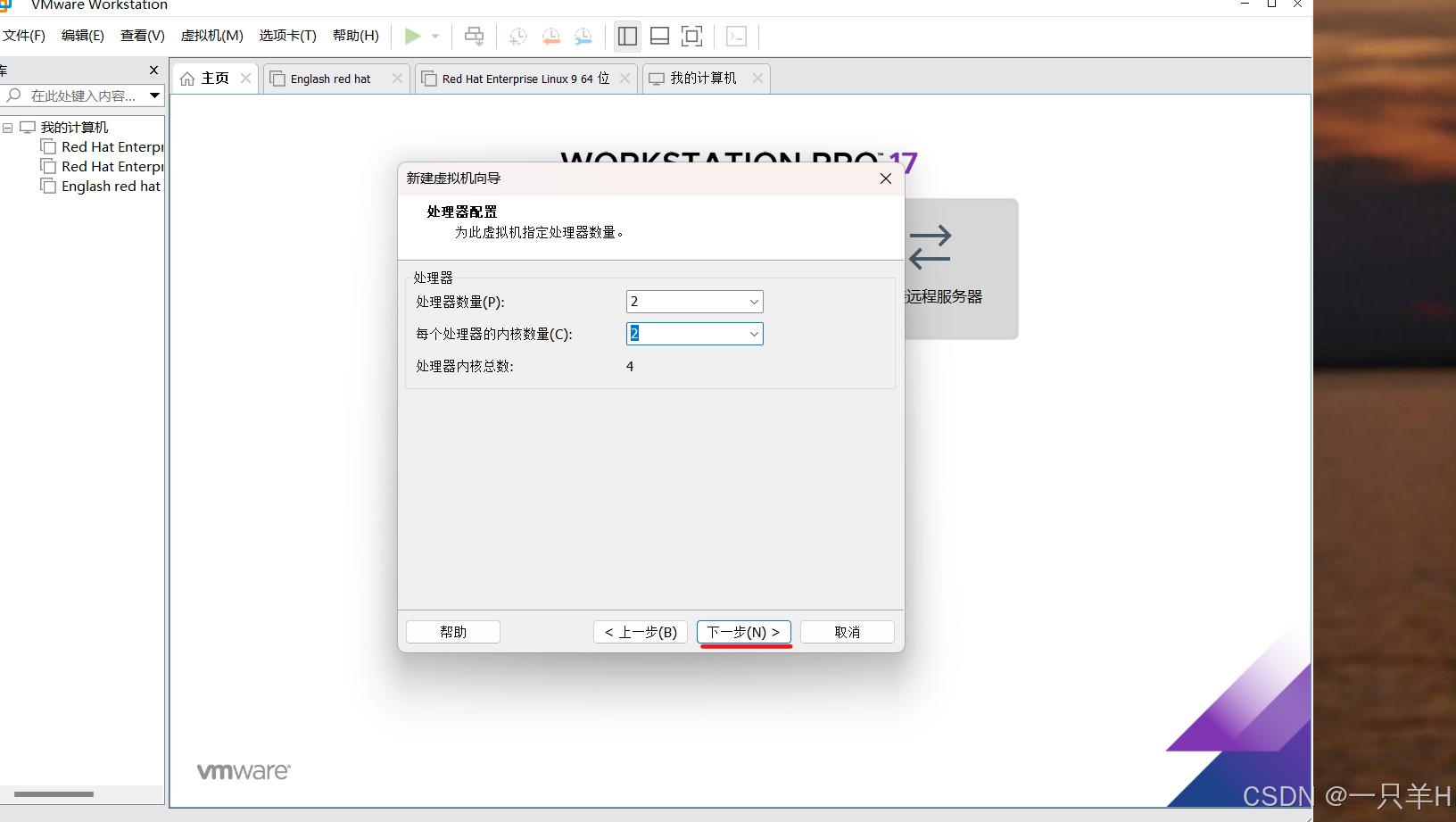Close the 主页 tab
The height and width of the screenshot is (822, 1456).
click(x=246, y=79)
